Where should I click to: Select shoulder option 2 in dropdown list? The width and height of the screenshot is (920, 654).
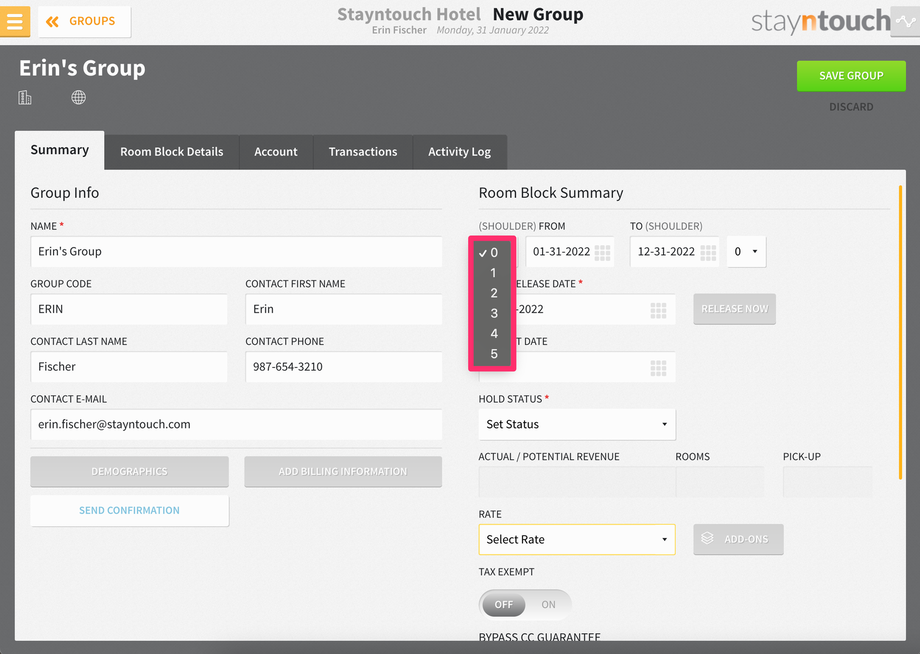click(x=493, y=293)
